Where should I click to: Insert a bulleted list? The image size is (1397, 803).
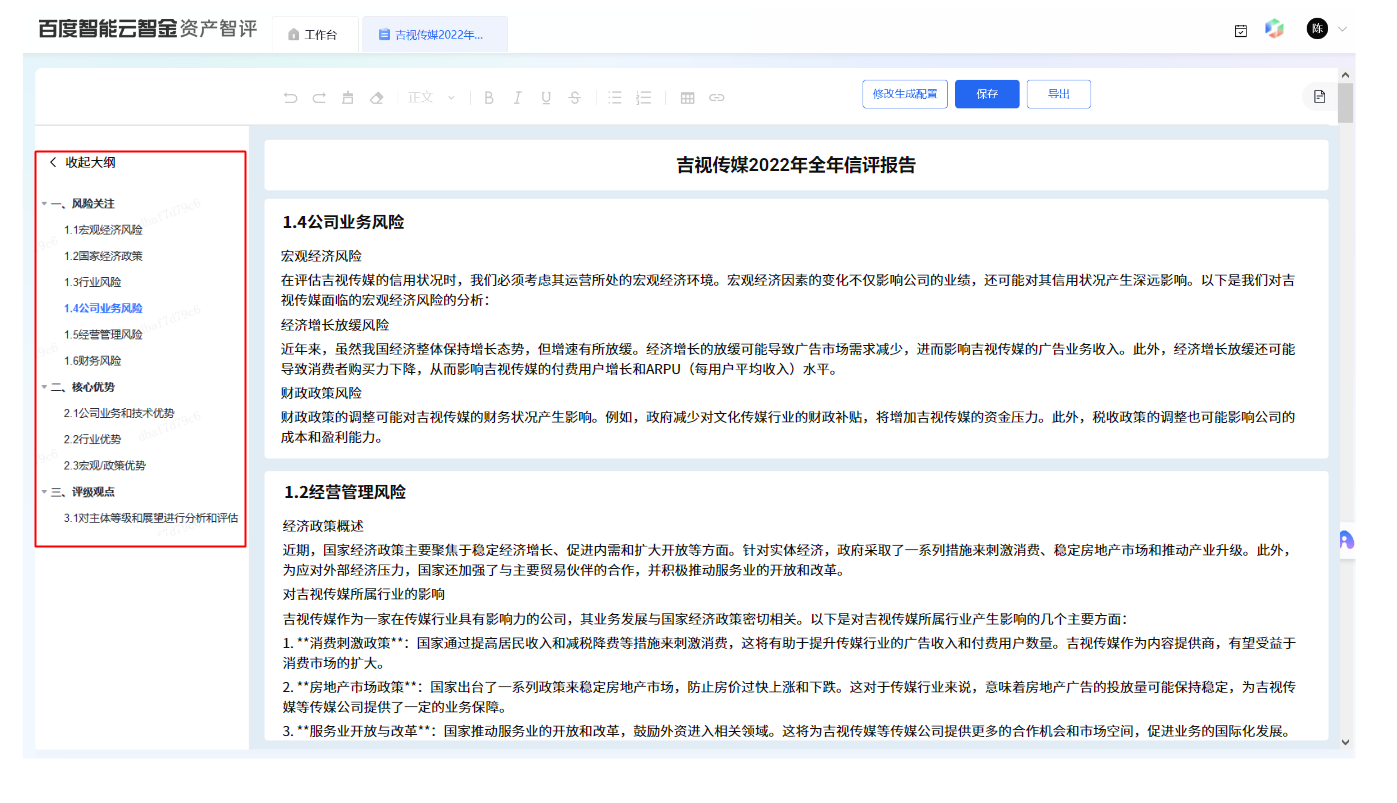coord(615,97)
